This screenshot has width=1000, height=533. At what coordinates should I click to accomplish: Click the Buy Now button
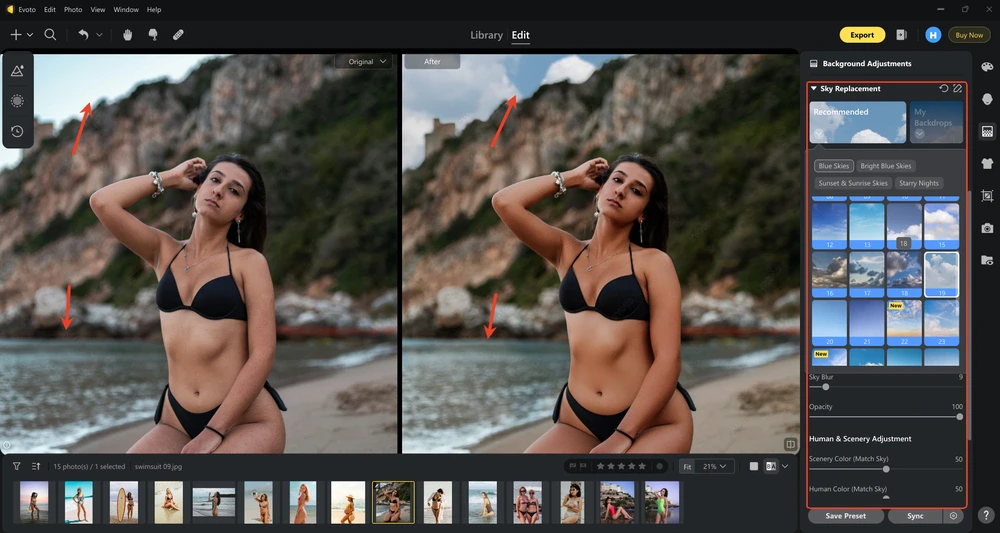(x=969, y=35)
